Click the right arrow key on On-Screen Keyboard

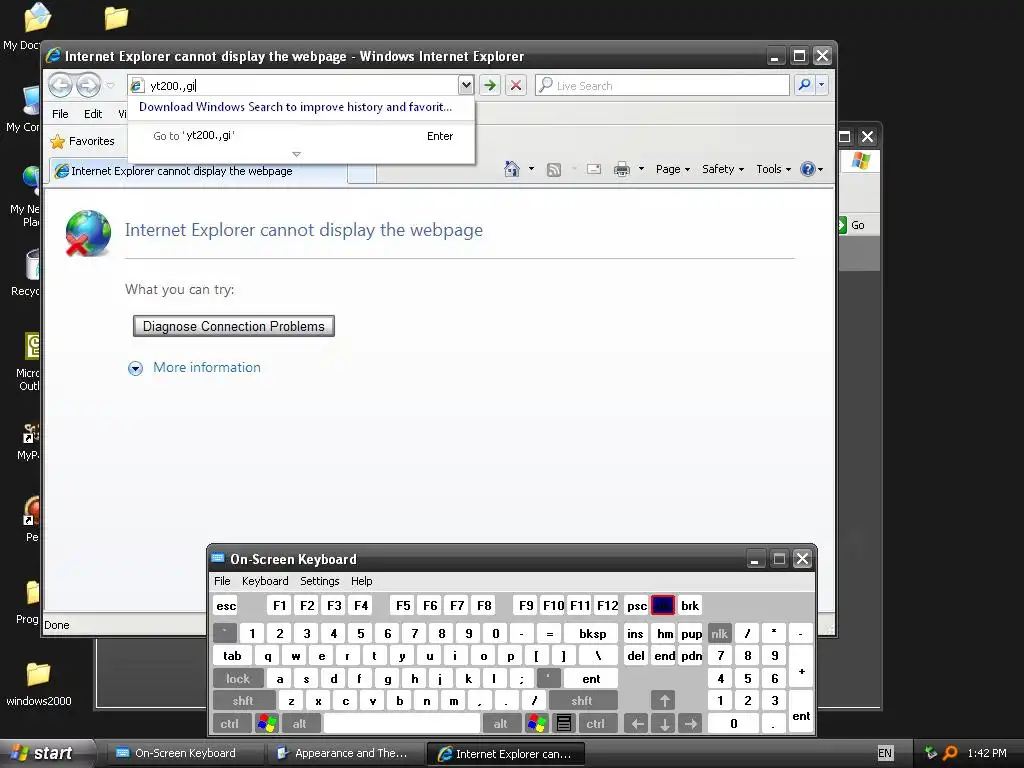pyautogui.click(x=690, y=724)
